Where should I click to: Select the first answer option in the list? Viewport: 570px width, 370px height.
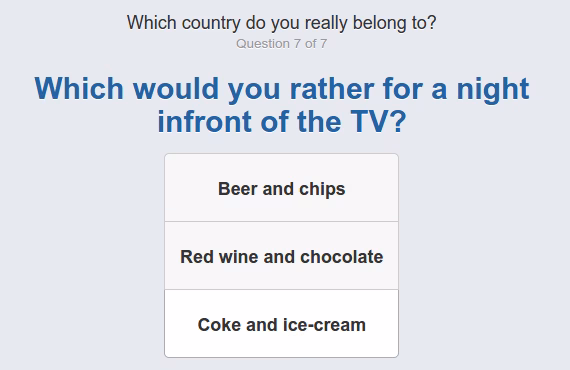coord(281,188)
